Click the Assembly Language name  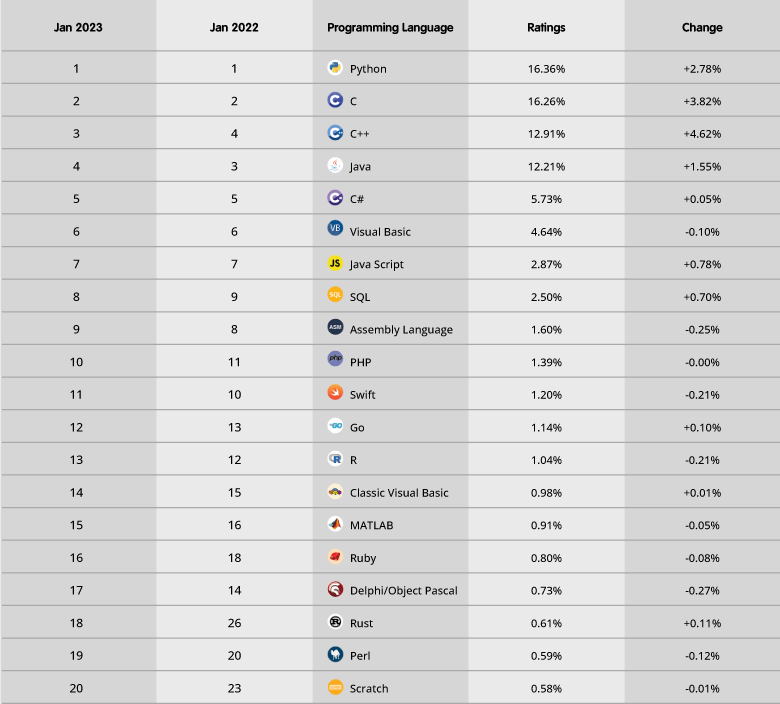tap(401, 330)
